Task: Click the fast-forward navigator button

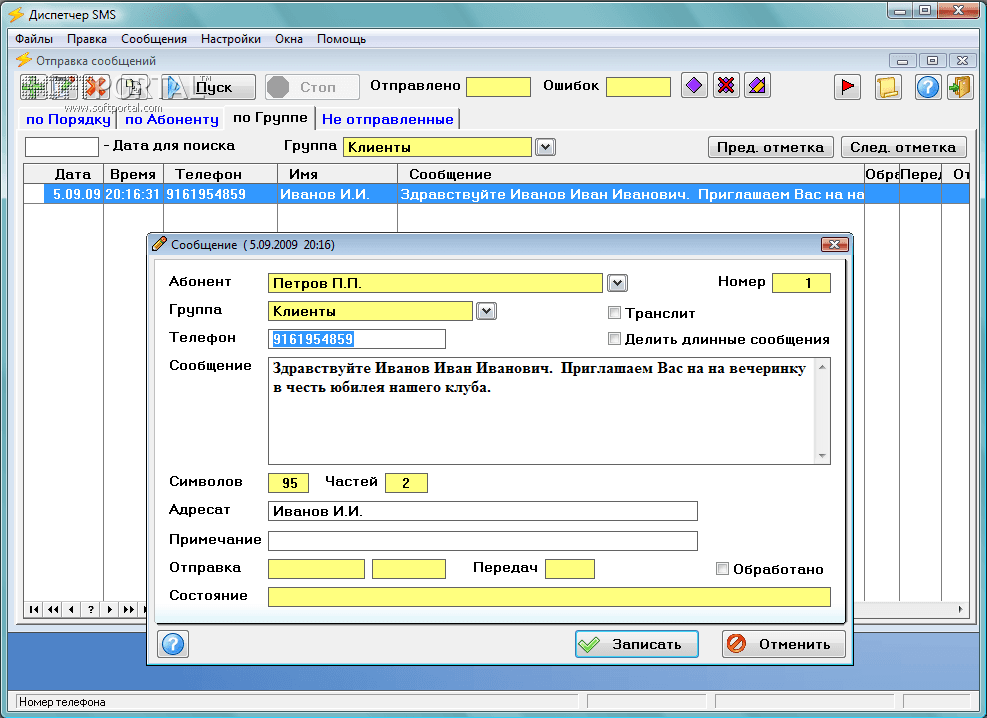Action: (128, 609)
